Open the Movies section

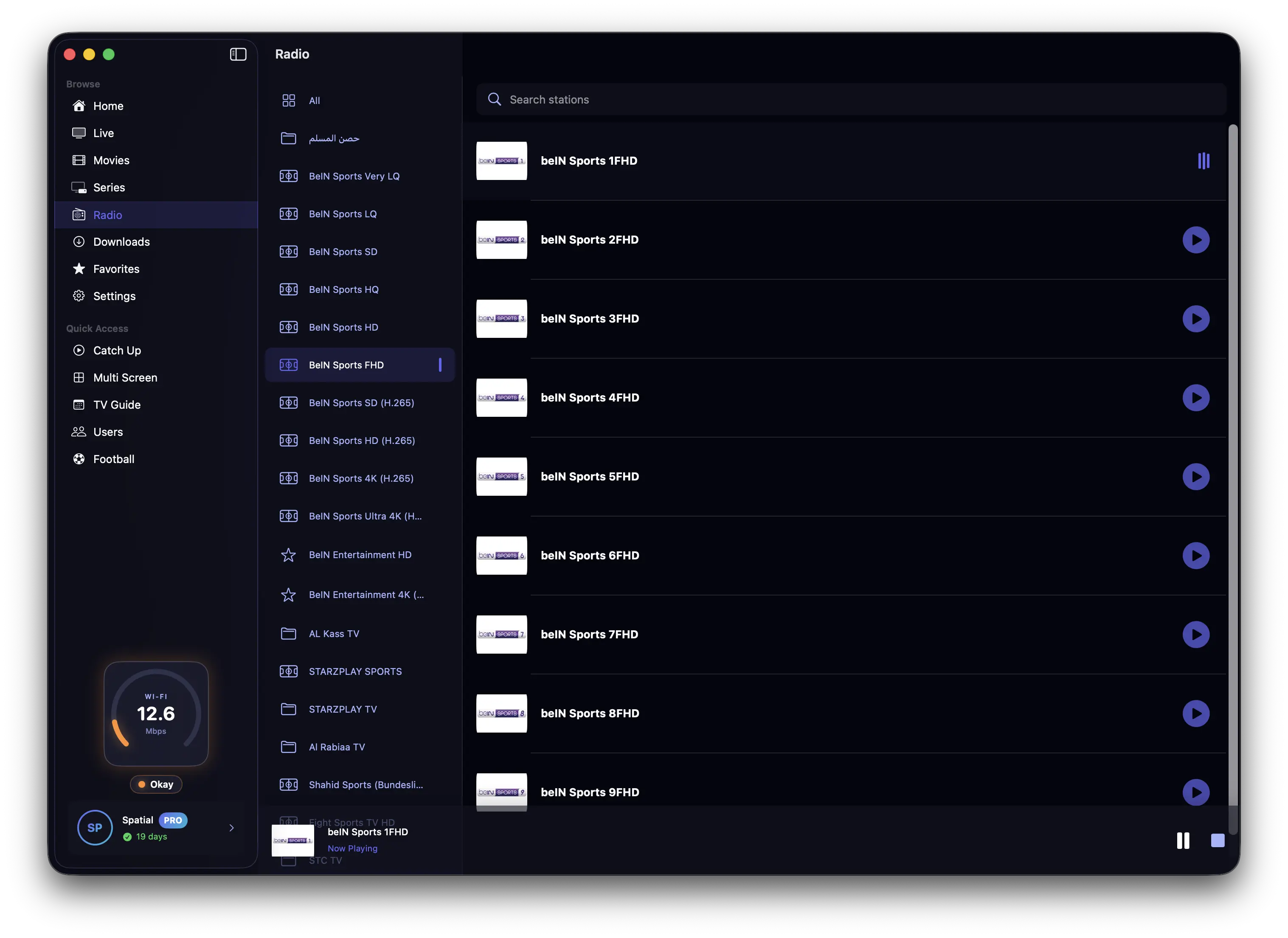point(156,160)
